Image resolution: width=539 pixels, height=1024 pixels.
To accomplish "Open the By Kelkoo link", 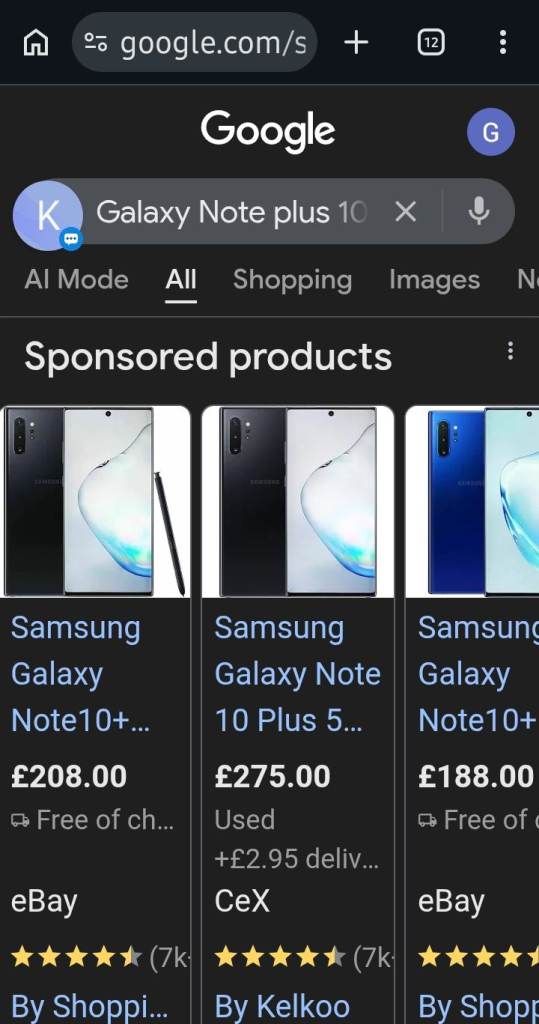I will (x=282, y=1006).
